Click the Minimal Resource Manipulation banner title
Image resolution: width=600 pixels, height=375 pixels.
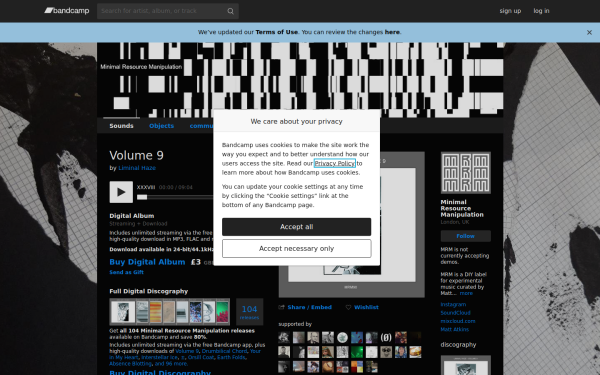pyautogui.click(x=141, y=67)
